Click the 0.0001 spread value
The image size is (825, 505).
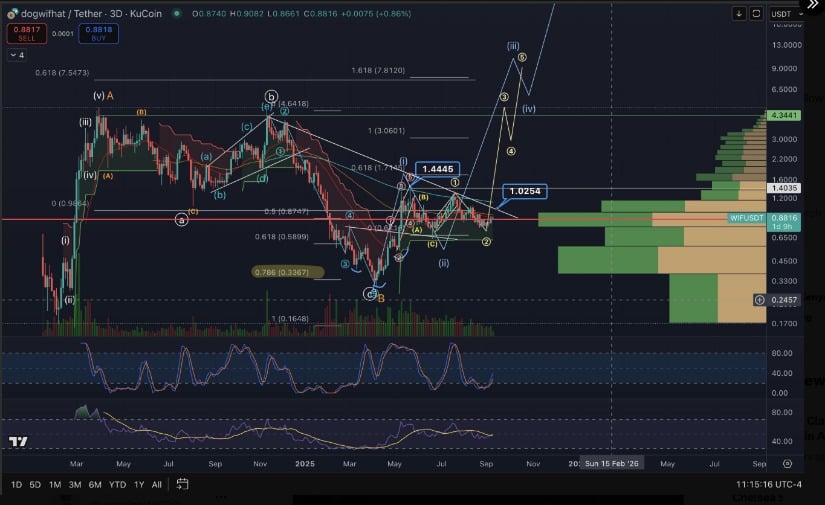click(63, 34)
